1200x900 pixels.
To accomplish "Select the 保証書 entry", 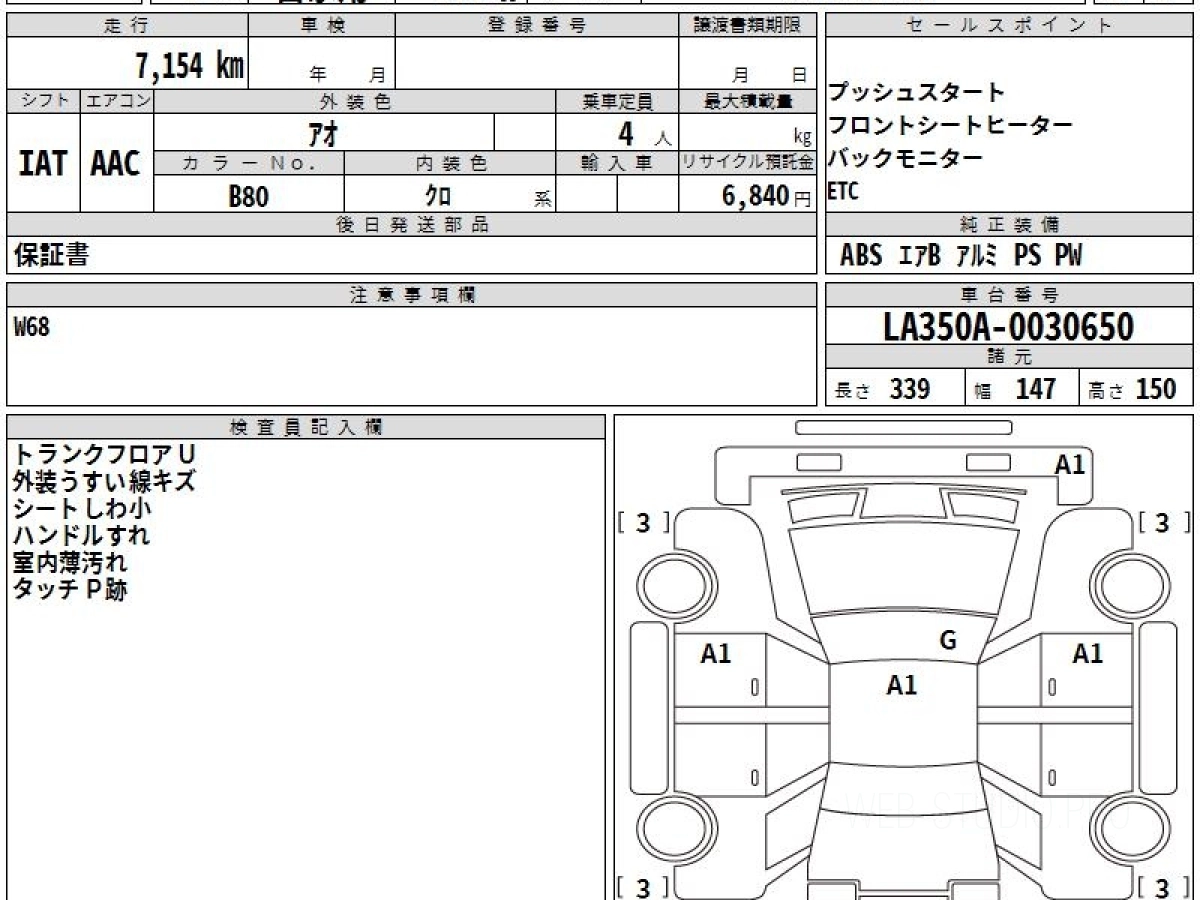I will tap(51, 255).
